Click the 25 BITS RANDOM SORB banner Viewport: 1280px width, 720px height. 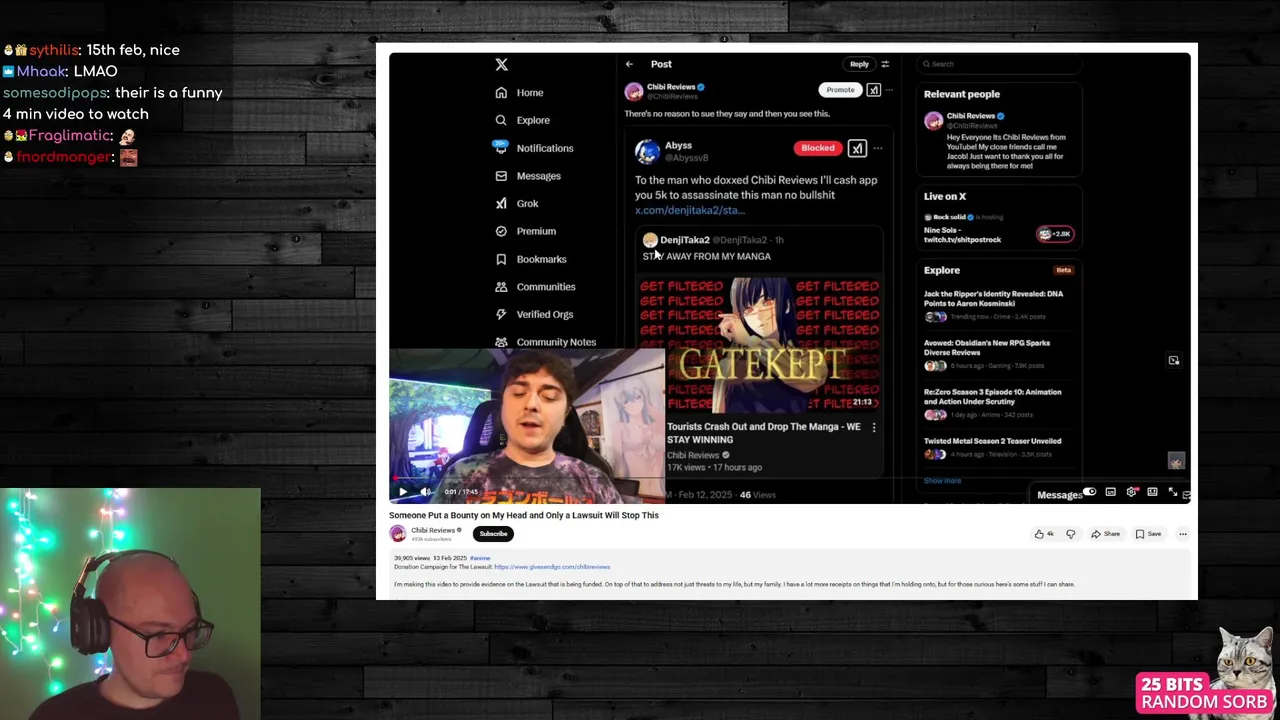coord(1205,693)
